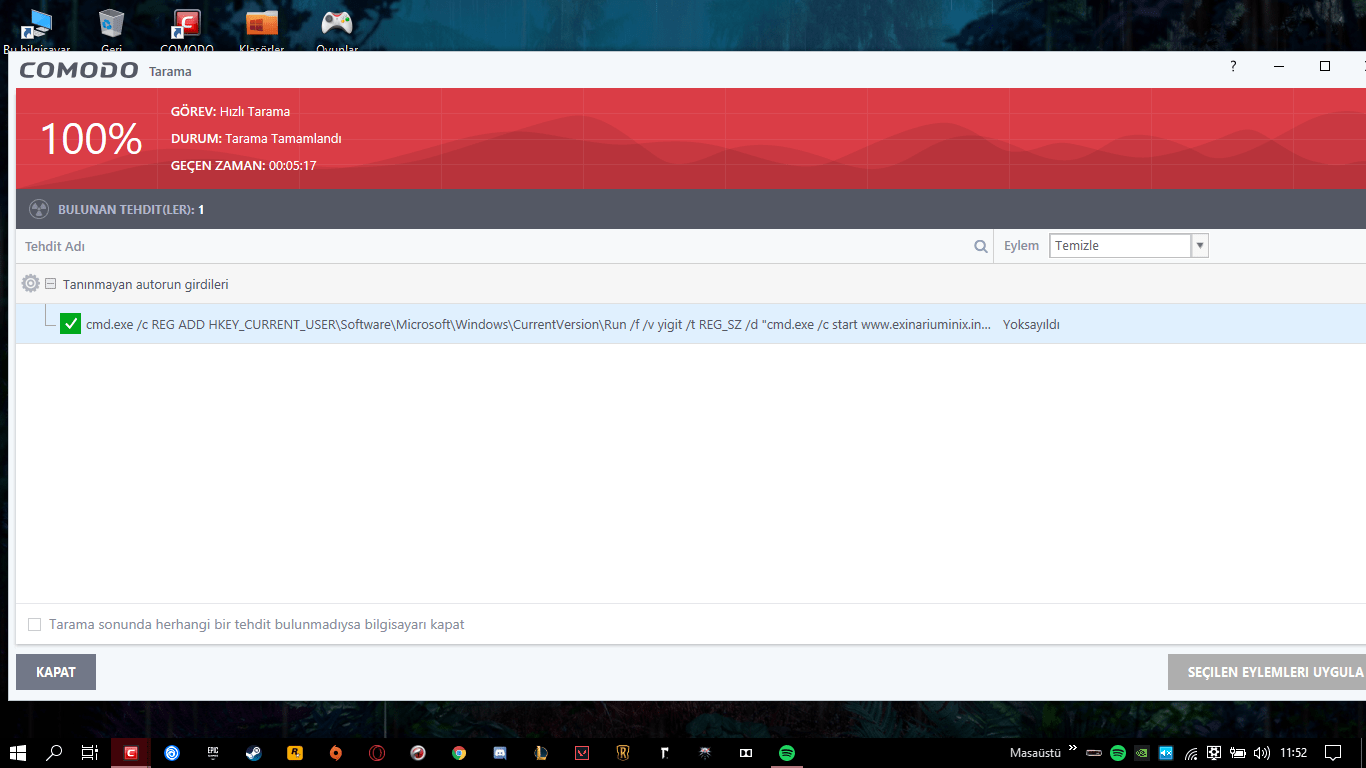
Task: Click the BULUNAN TEHDİT(LER): 1 label
Action: click(x=131, y=209)
